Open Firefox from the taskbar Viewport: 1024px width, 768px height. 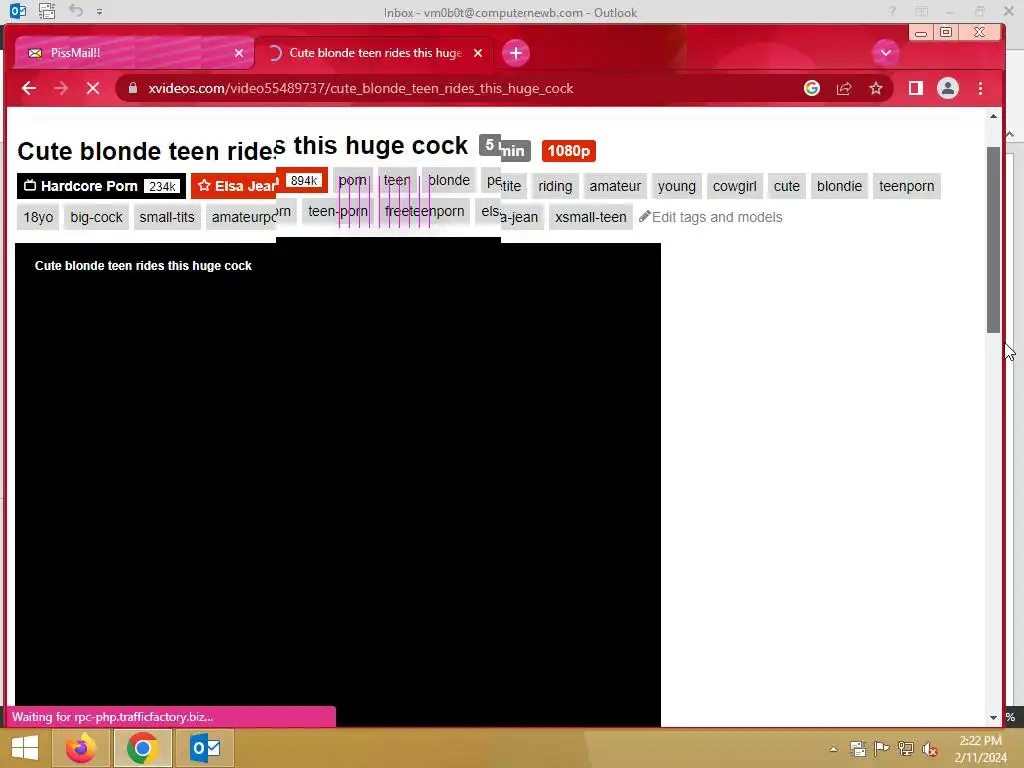(x=81, y=748)
